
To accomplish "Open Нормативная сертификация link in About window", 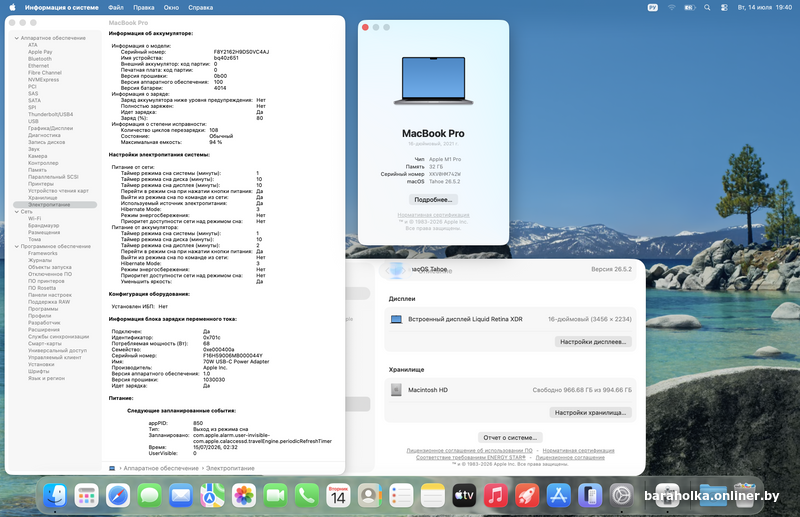I will [433, 215].
